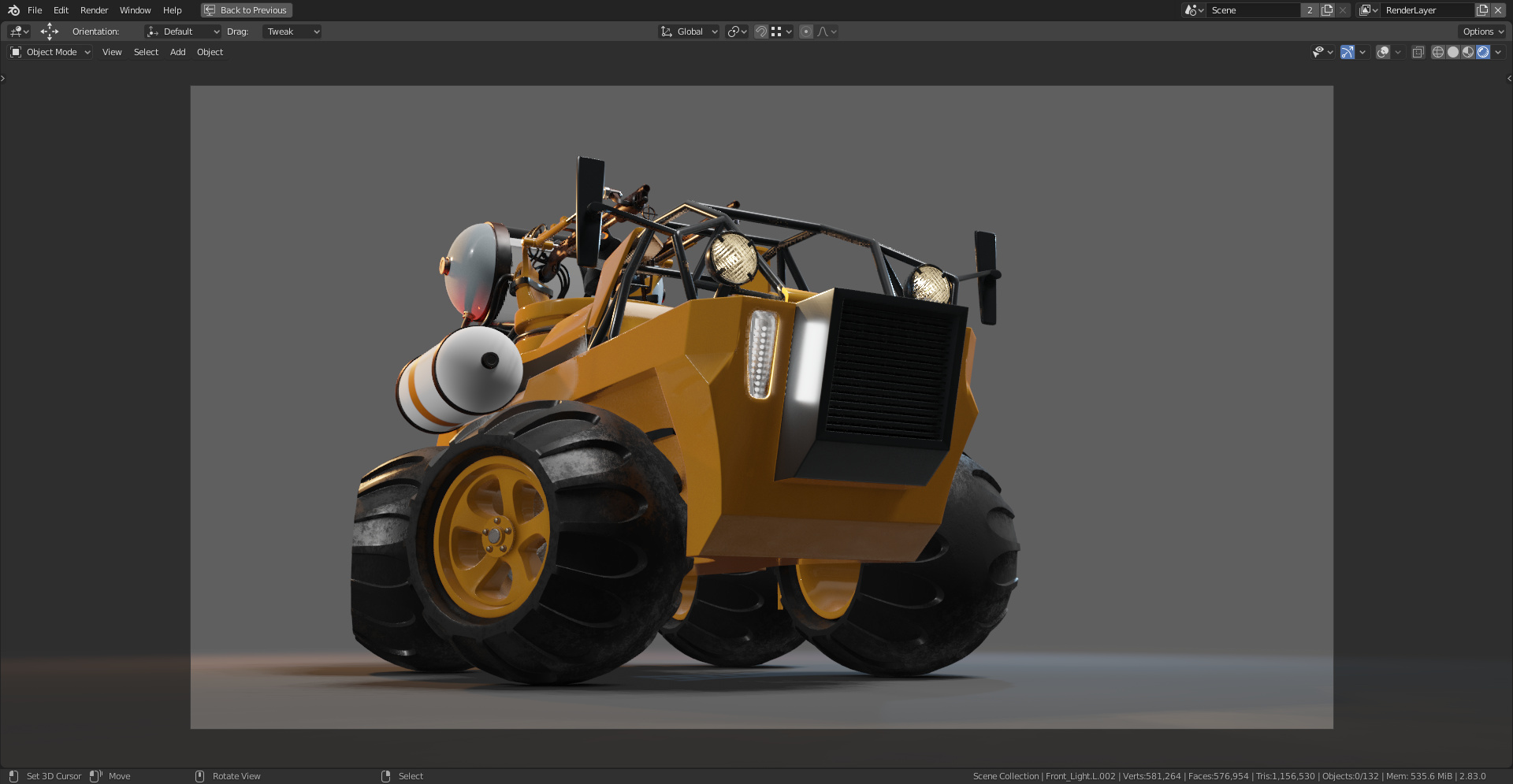The image size is (1513, 784).
Task: Click the new scene copy icon
Action: tap(1327, 10)
